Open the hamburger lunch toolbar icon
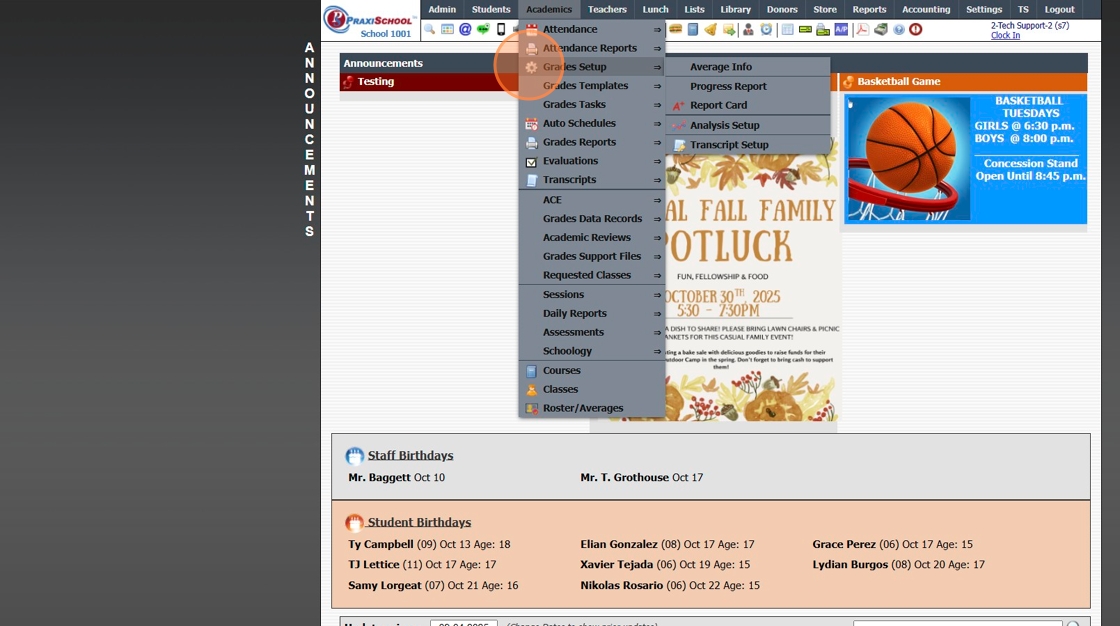 coord(675,29)
